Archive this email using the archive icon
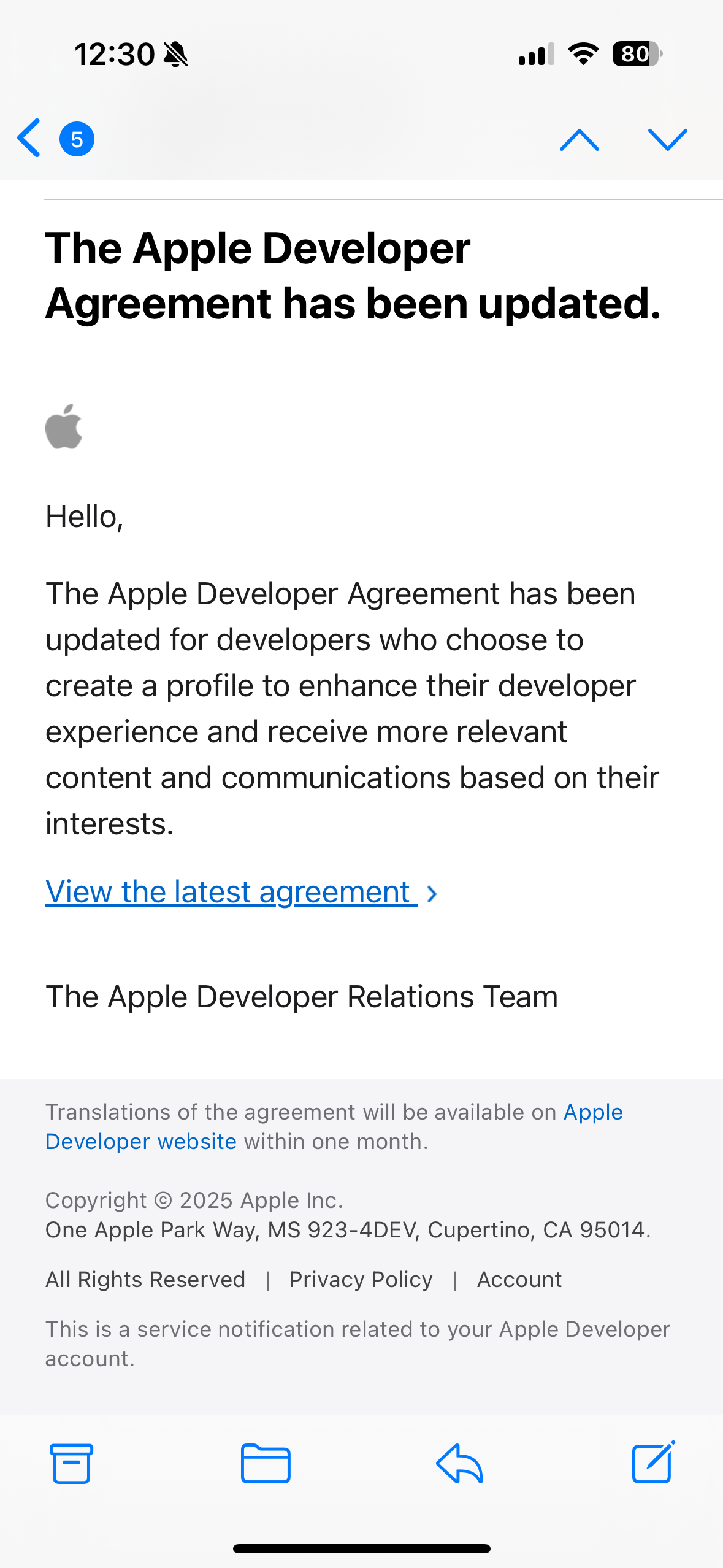 click(72, 1463)
